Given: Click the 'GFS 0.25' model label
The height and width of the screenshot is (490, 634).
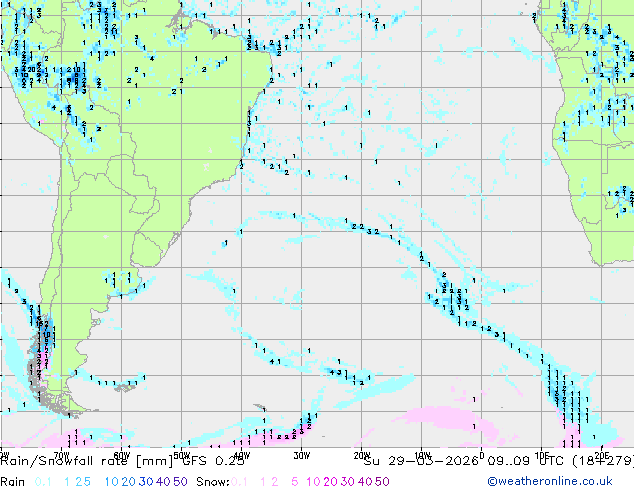Looking at the screenshot, I should [212, 461].
